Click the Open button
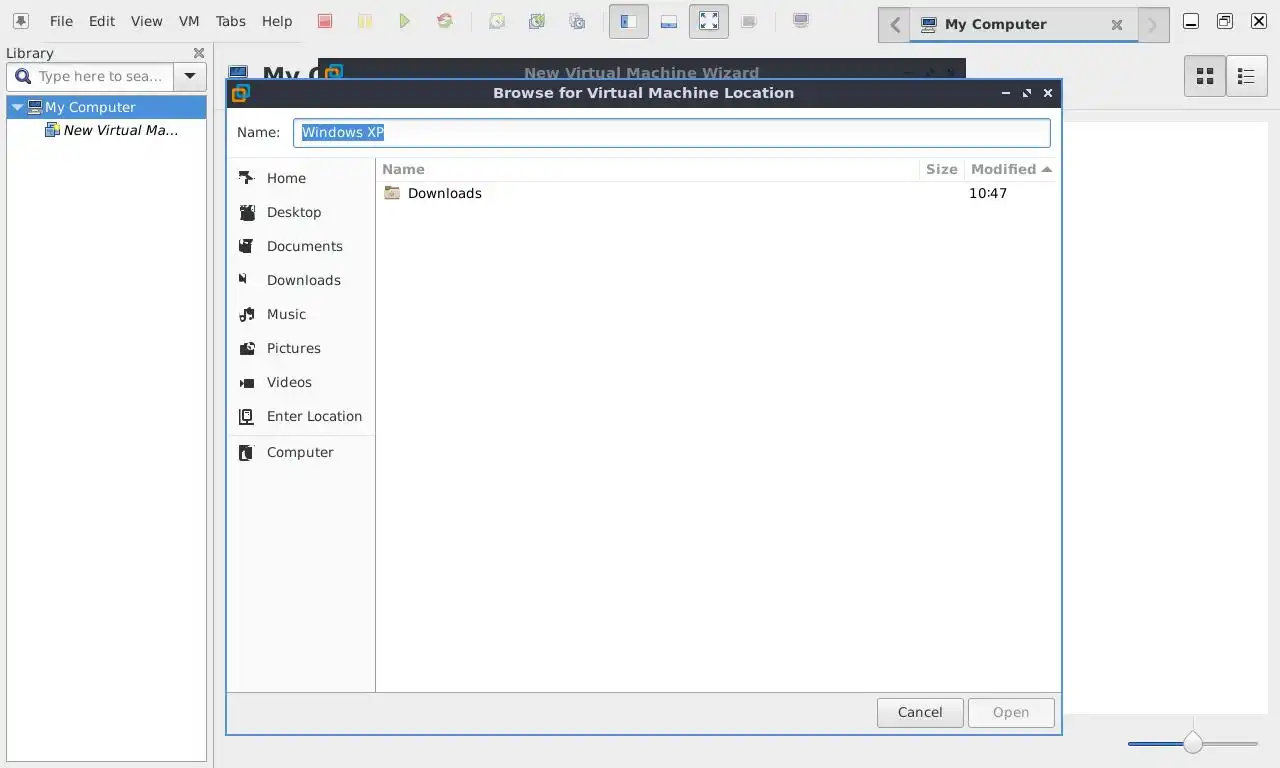The width and height of the screenshot is (1280, 768). pos(1011,712)
